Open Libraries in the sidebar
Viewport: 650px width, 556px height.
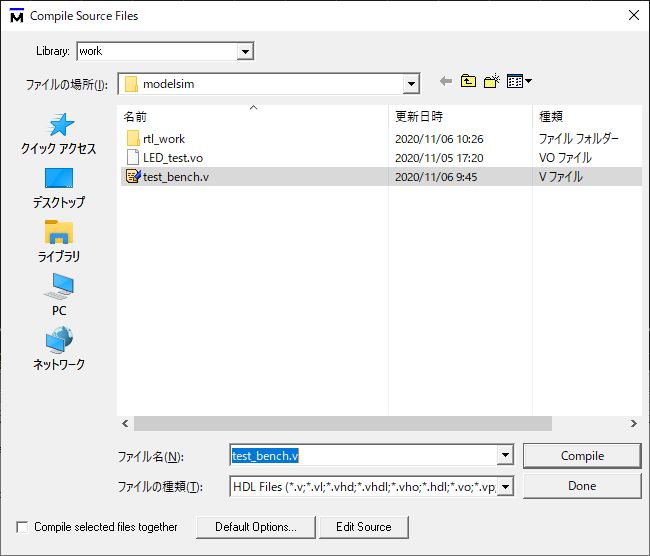59,242
